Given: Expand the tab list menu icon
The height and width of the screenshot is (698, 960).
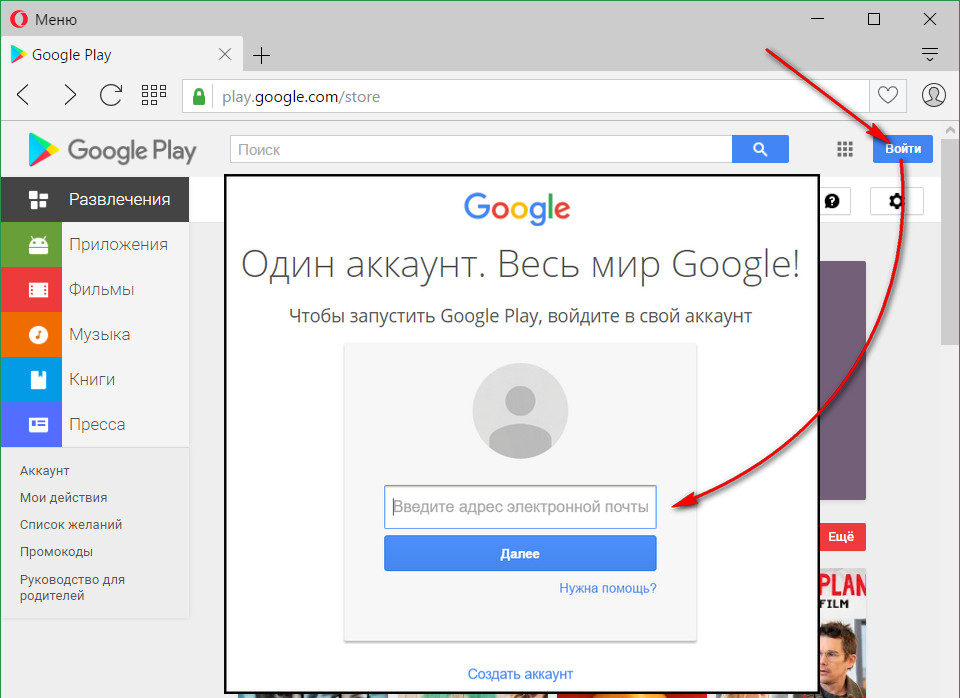Looking at the screenshot, I should (930, 55).
